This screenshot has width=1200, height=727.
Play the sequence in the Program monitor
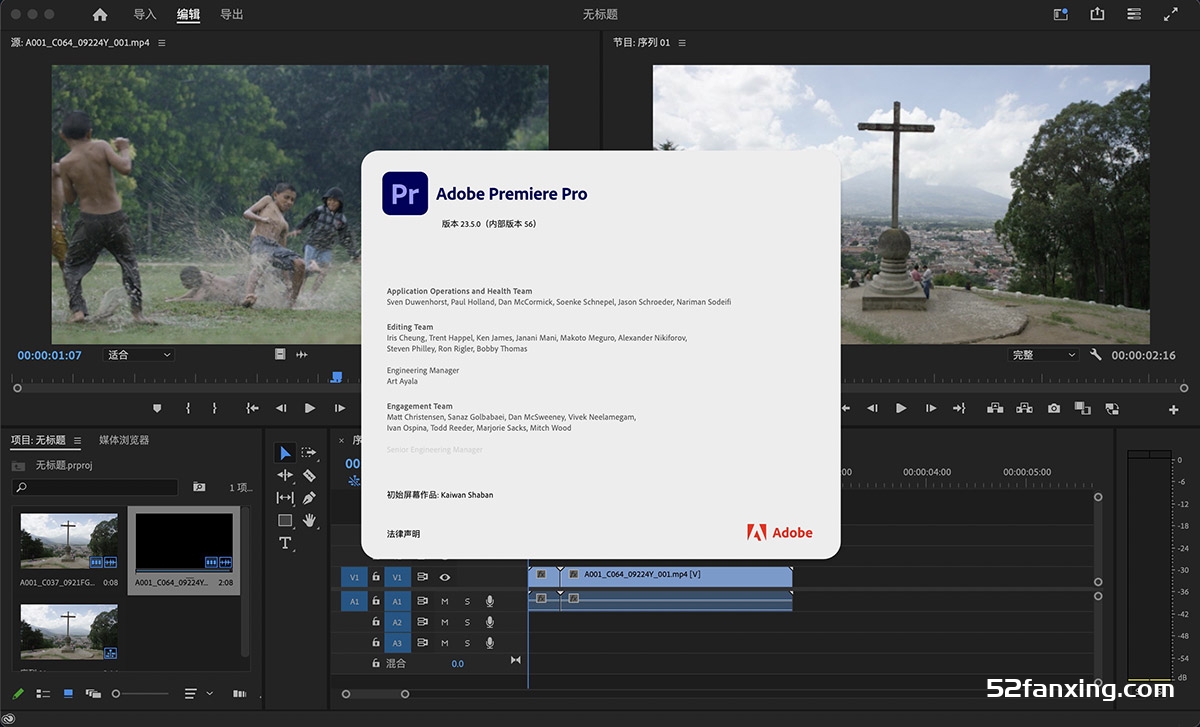tap(901, 408)
